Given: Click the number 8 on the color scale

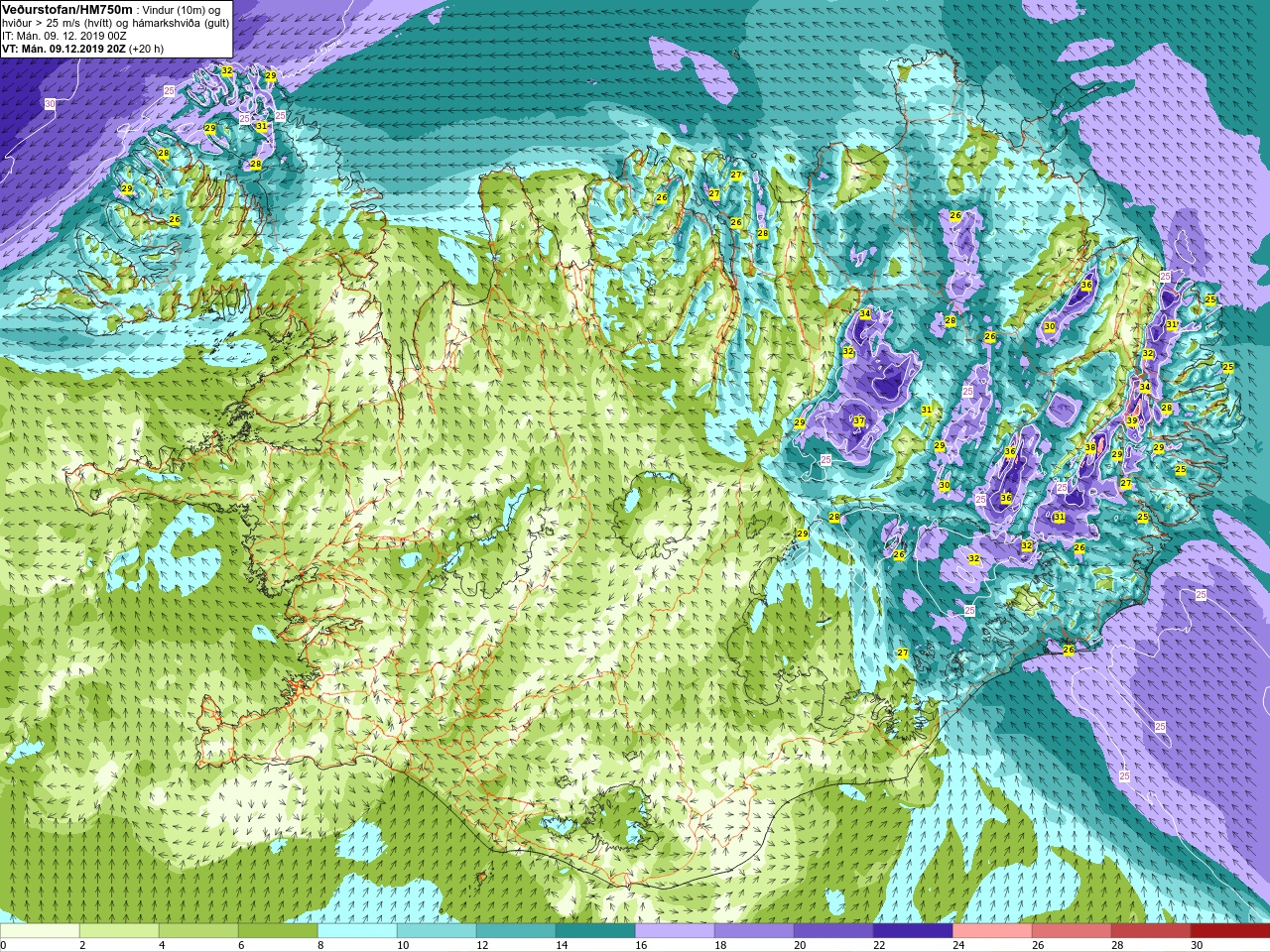Looking at the screenshot, I should (x=320, y=945).
